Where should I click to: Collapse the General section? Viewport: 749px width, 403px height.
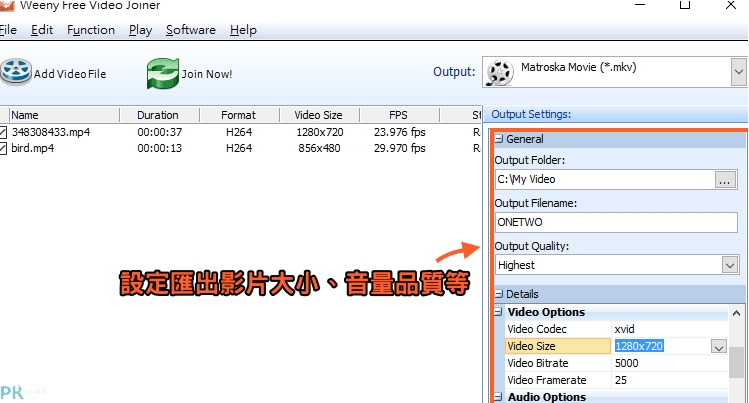point(499,139)
